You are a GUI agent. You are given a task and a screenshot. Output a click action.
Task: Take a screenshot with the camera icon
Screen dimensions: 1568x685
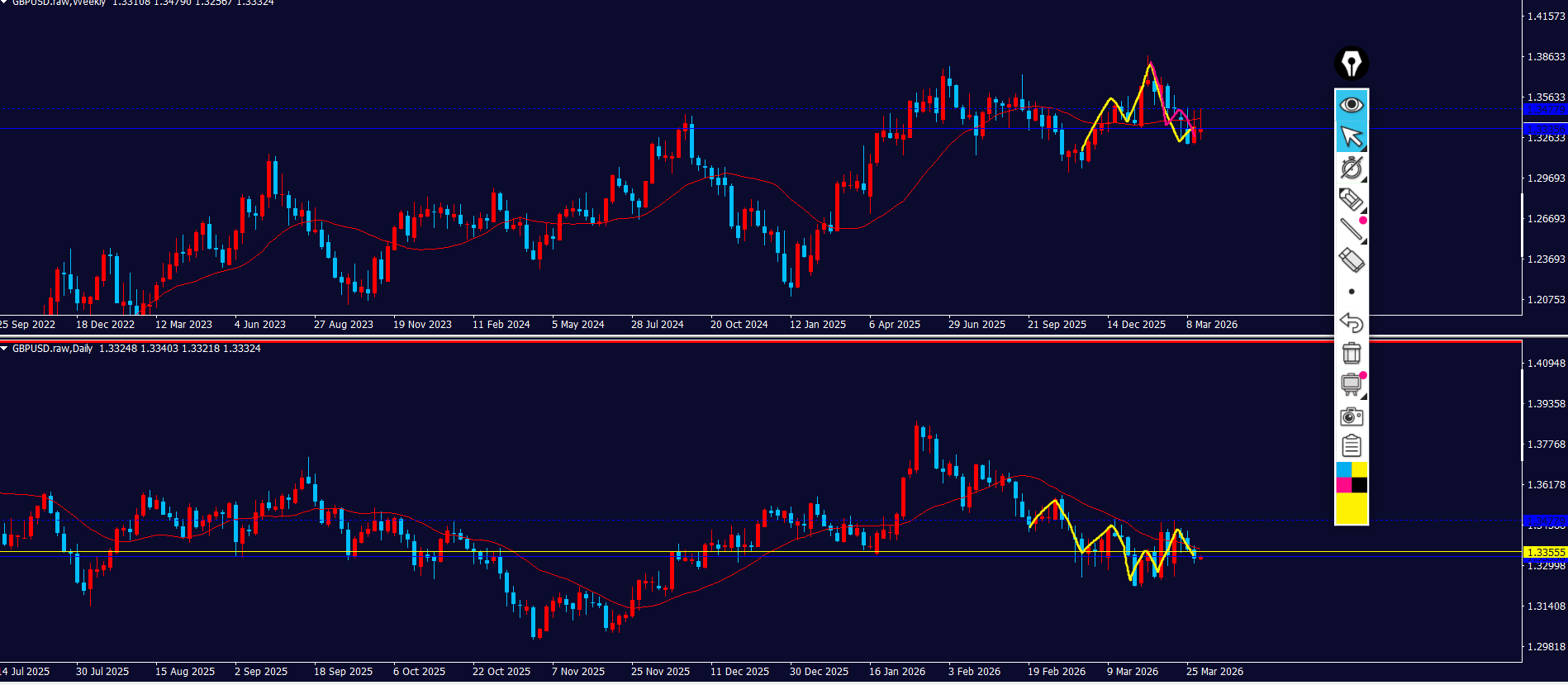1351,416
